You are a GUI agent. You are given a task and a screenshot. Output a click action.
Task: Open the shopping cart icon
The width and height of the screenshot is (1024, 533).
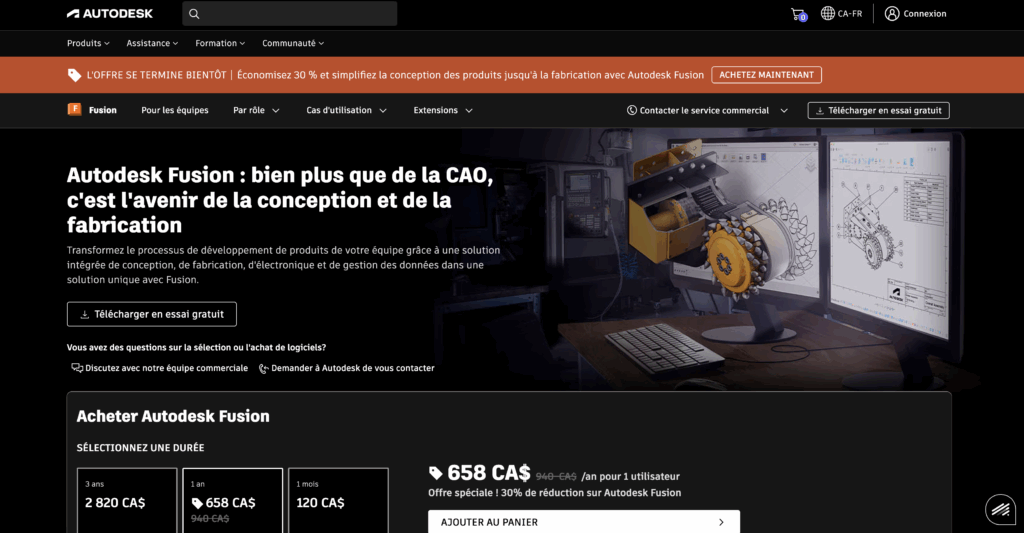pos(798,14)
